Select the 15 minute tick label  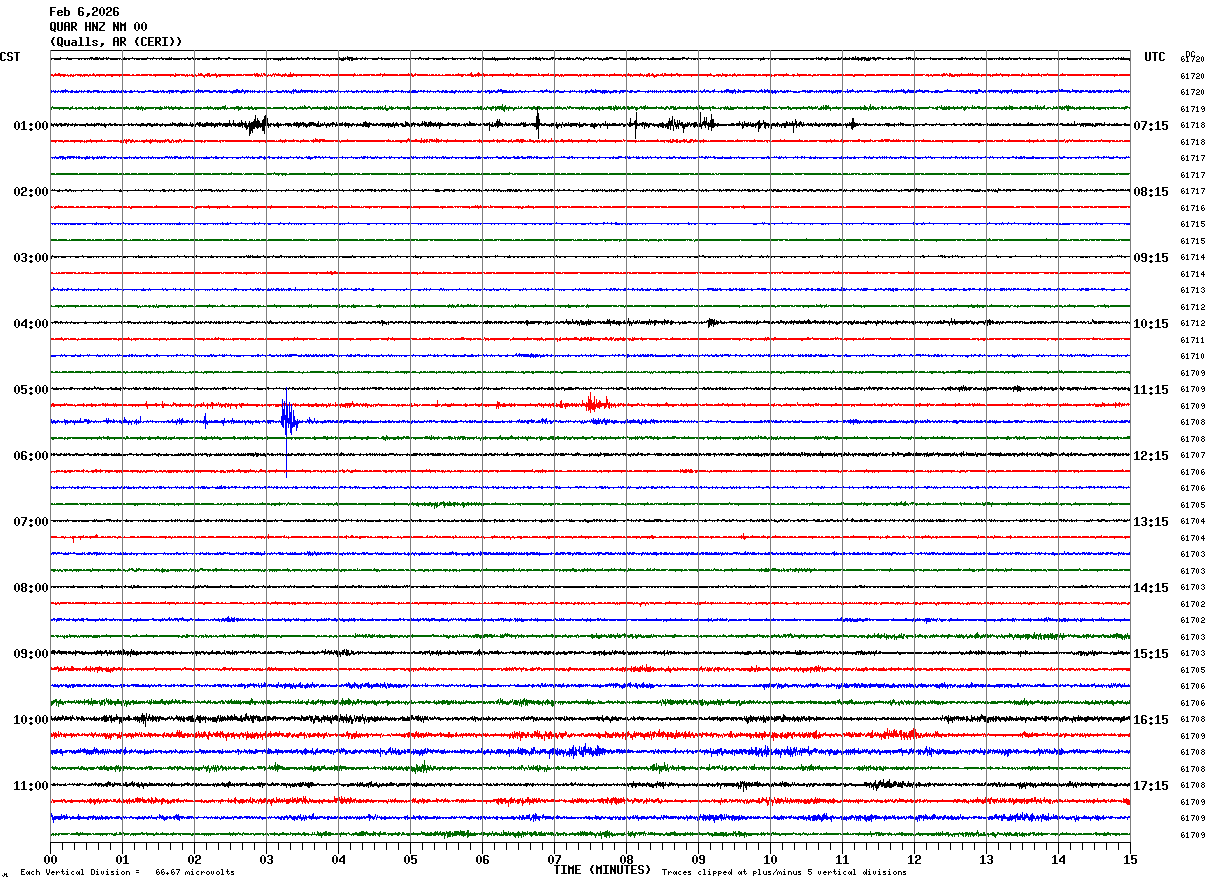[x=1130, y=859]
